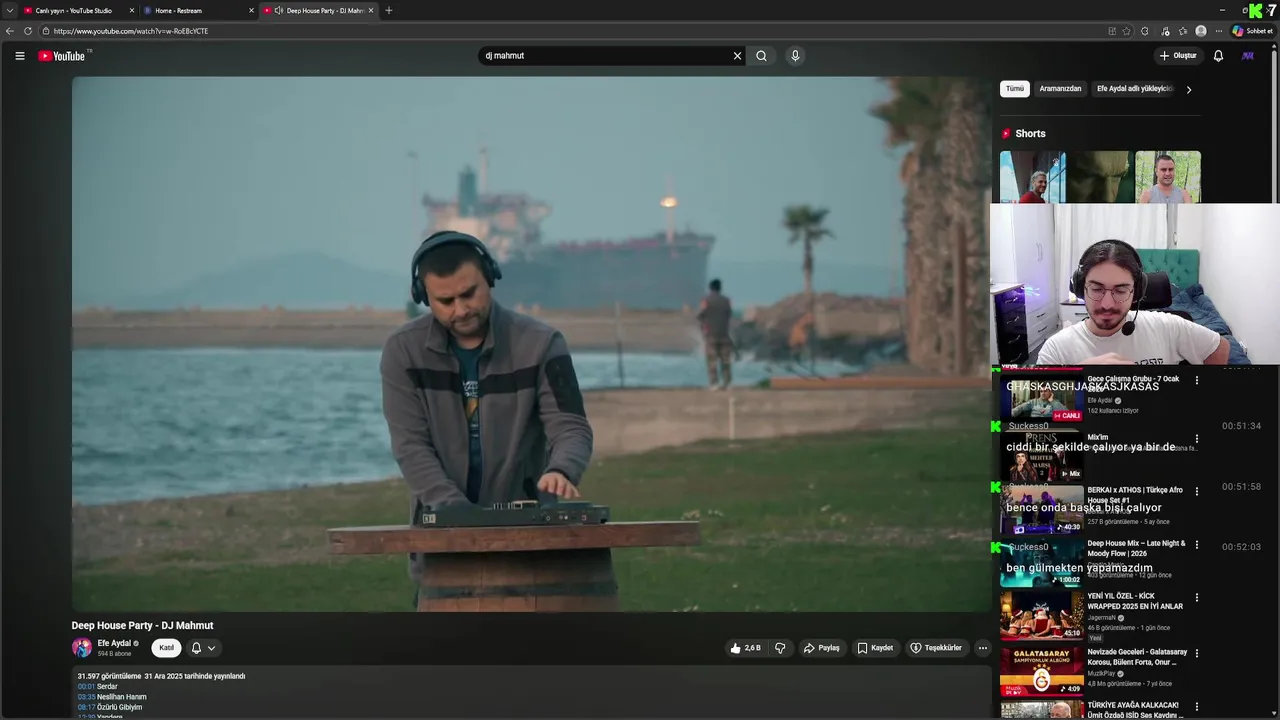
Task: Click the browser address bar URL
Action: pos(131,31)
